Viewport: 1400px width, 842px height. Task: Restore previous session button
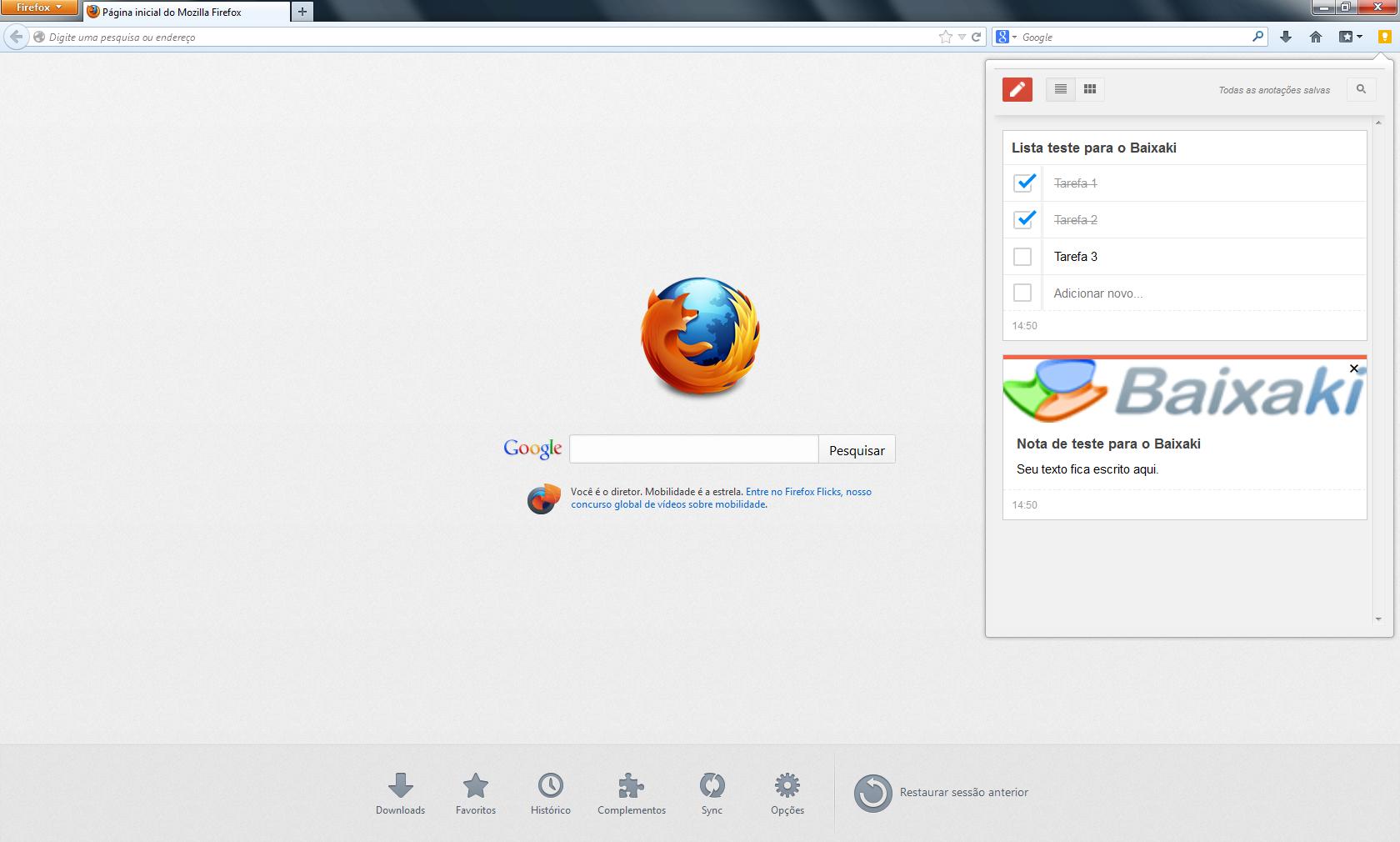click(x=942, y=793)
